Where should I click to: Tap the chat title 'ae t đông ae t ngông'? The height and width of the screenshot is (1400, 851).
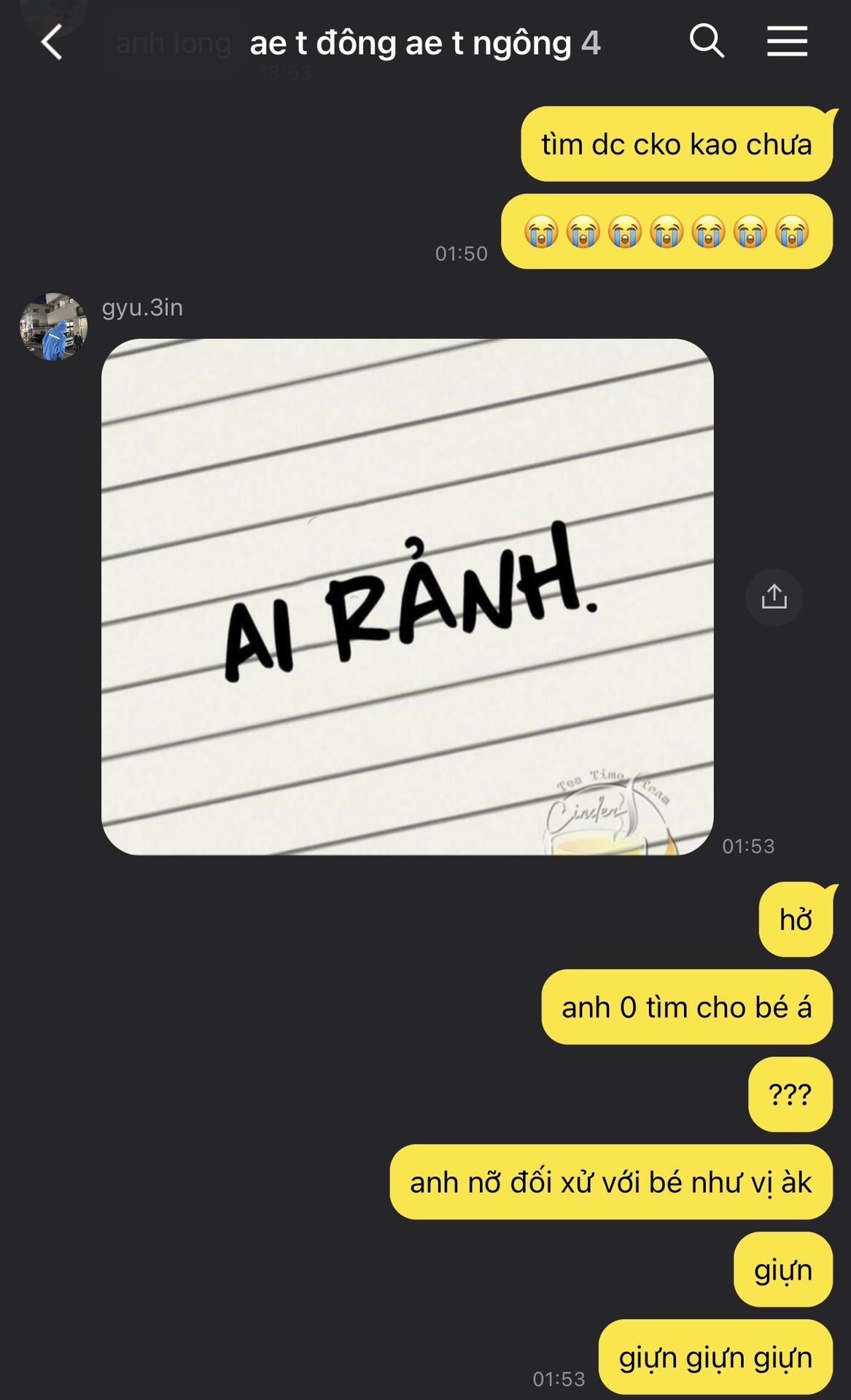pos(411,43)
